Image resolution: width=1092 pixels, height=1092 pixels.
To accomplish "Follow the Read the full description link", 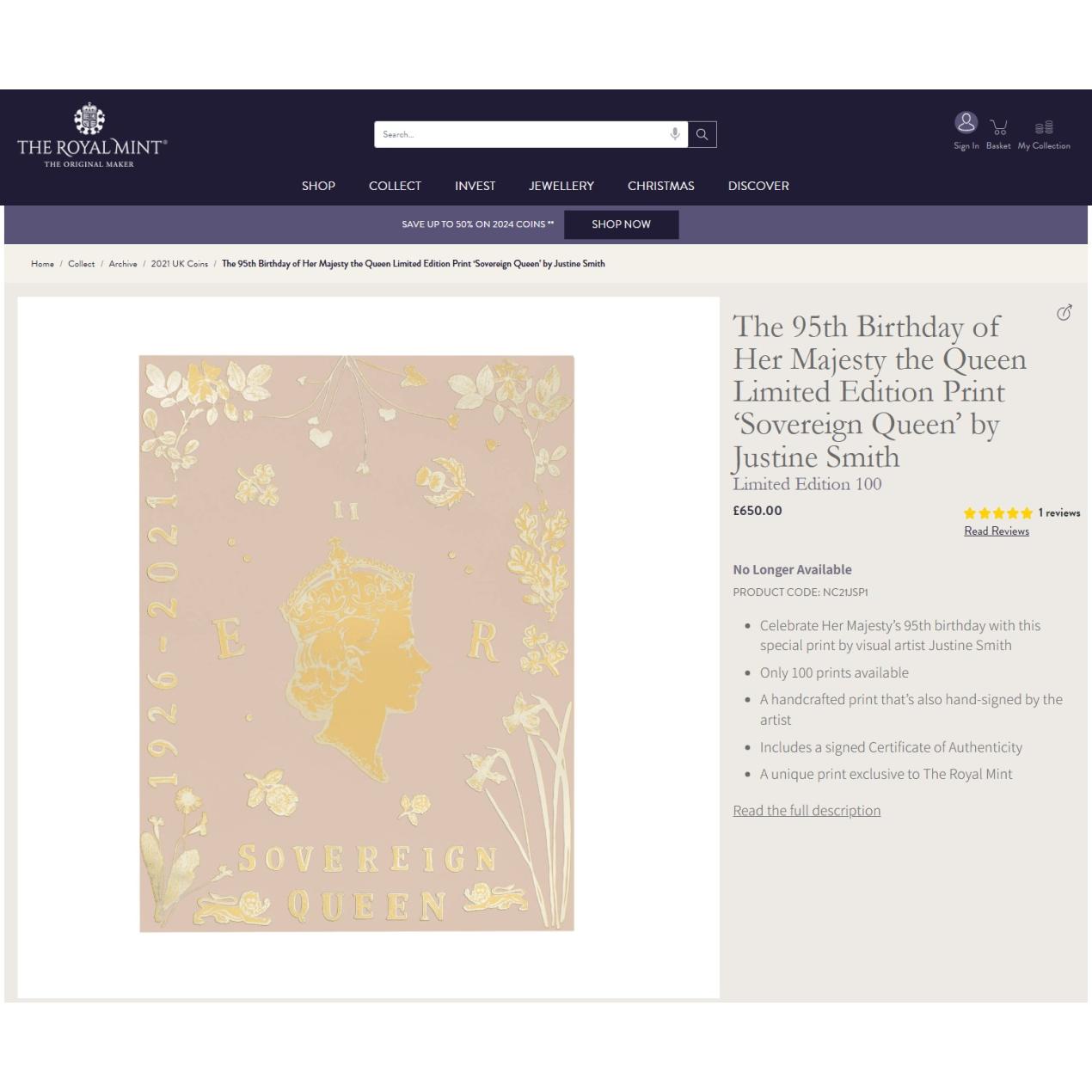I will point(807,811).
